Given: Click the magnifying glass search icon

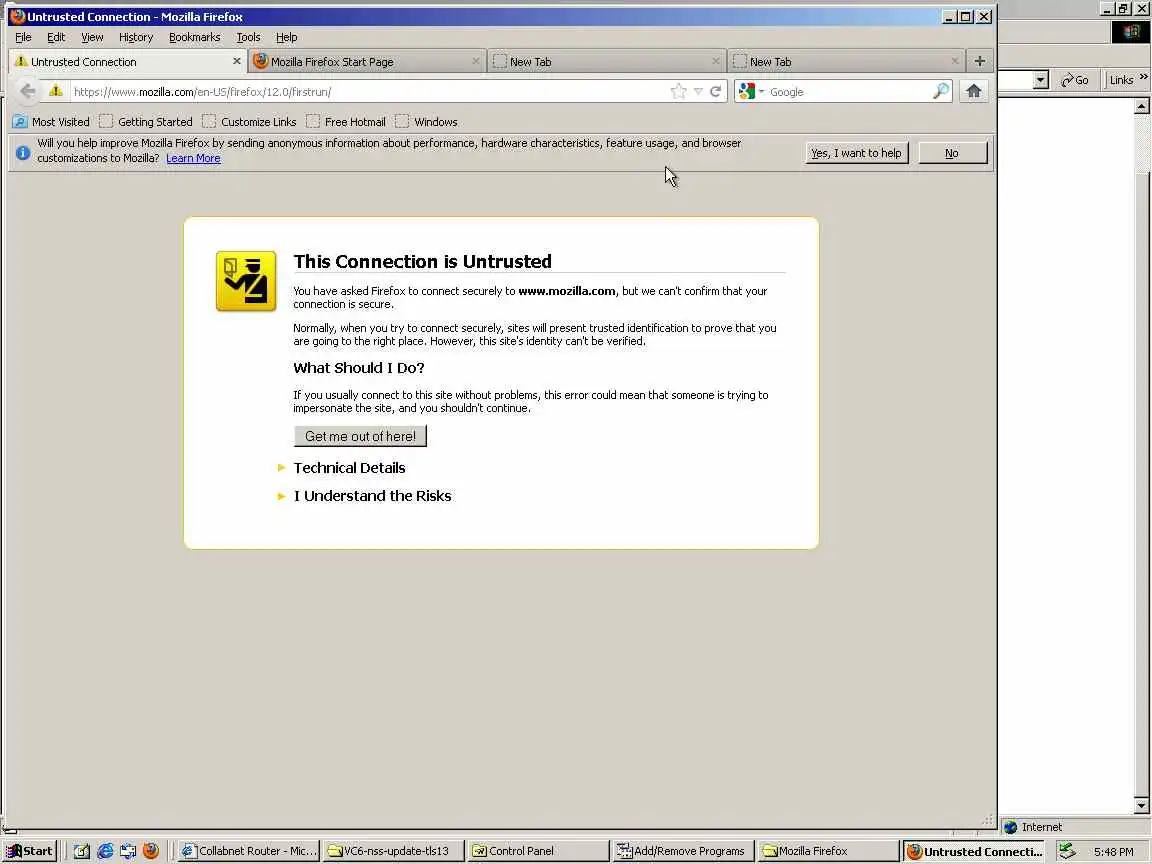Looking at the screenshot, I should (x=940, y=91).
